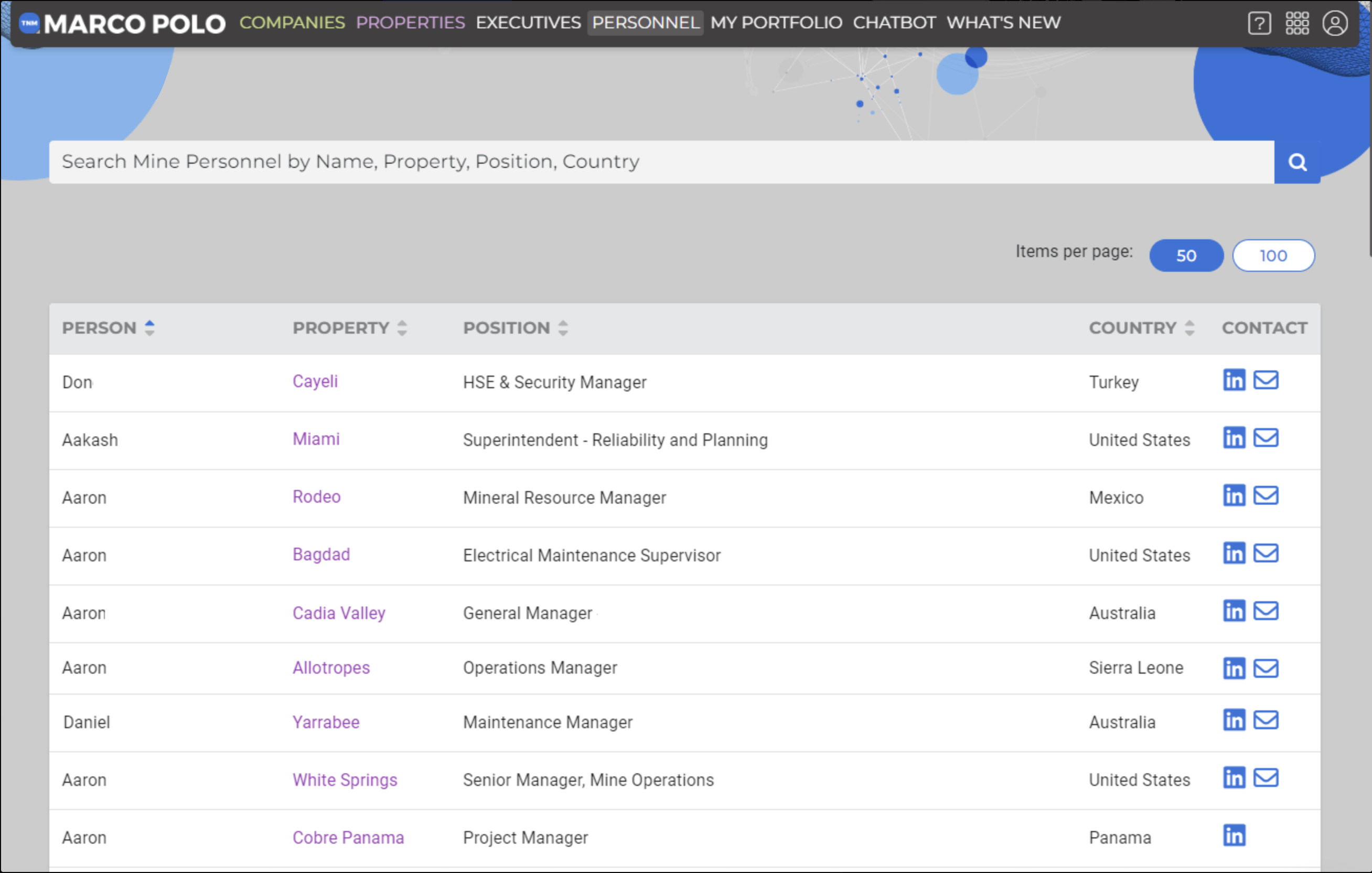
Task: Email the Allotropes Operations Manager
Action: [x=1266, y=668]
